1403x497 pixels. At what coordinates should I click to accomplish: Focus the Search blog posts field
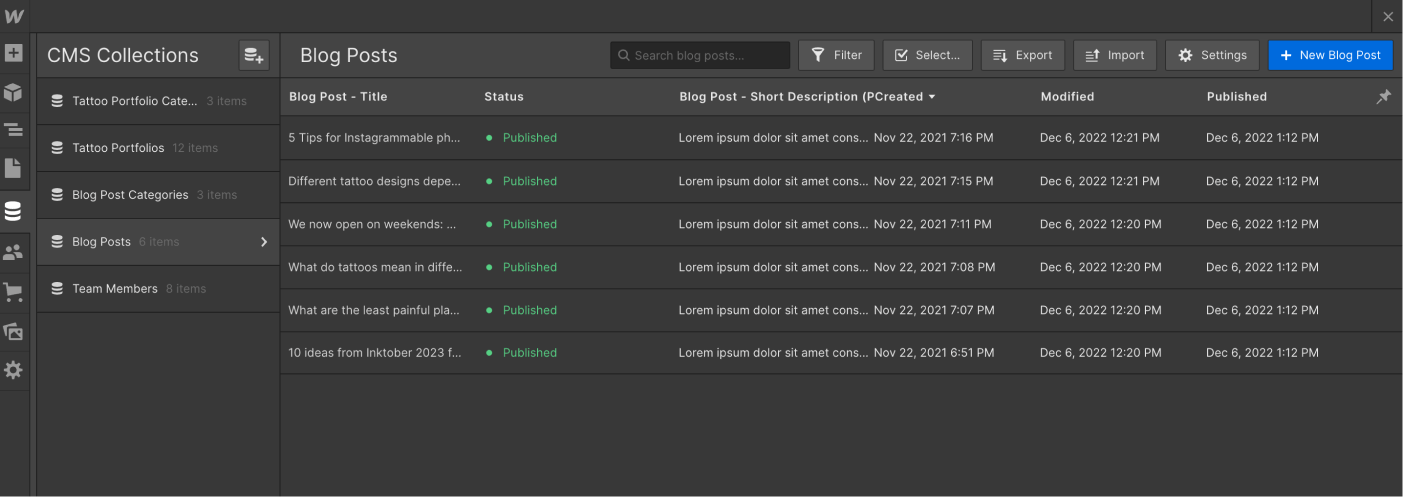(700, 55)
